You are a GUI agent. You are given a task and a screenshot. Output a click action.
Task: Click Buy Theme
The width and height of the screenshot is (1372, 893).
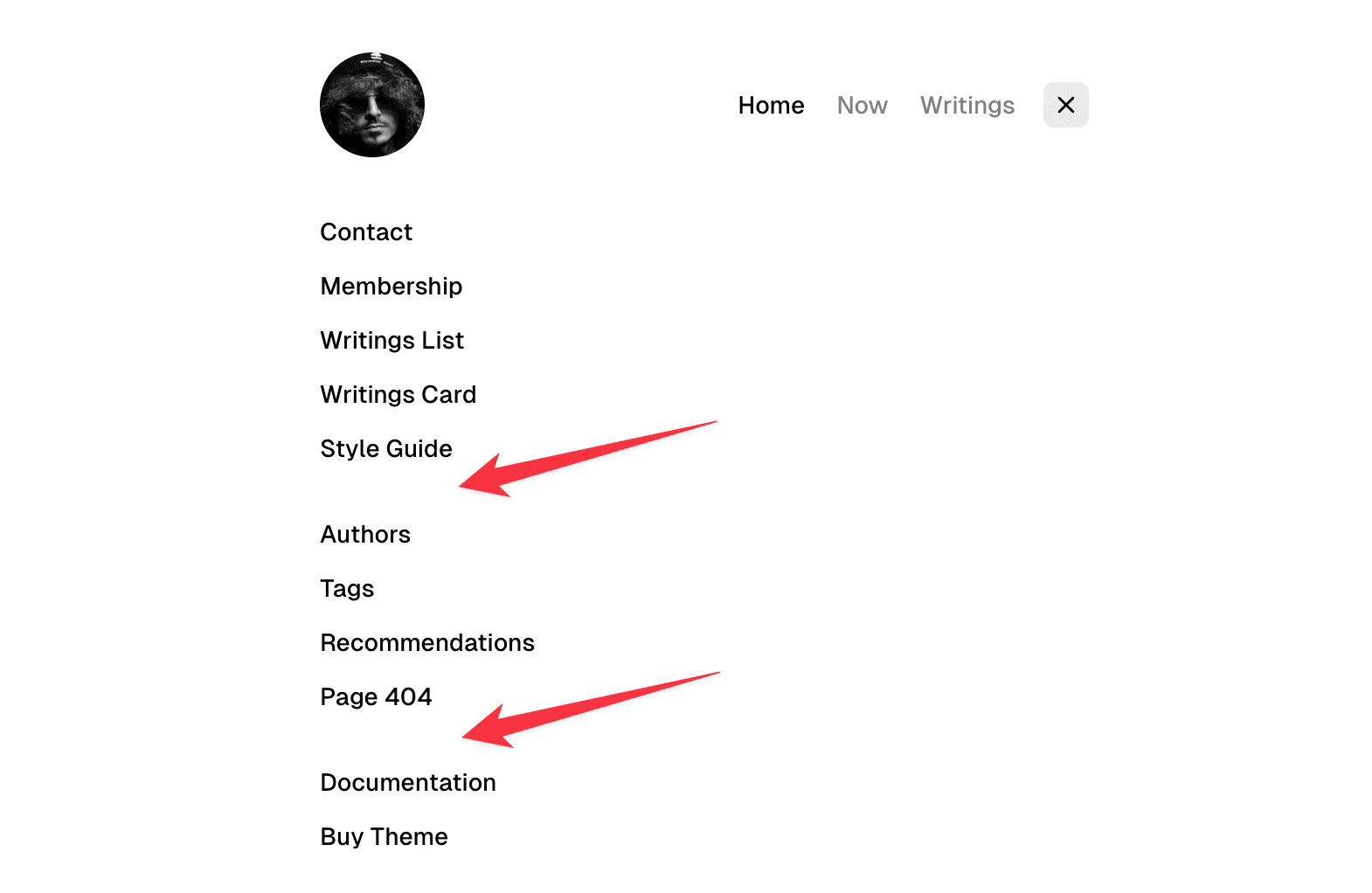coord(383,836)
